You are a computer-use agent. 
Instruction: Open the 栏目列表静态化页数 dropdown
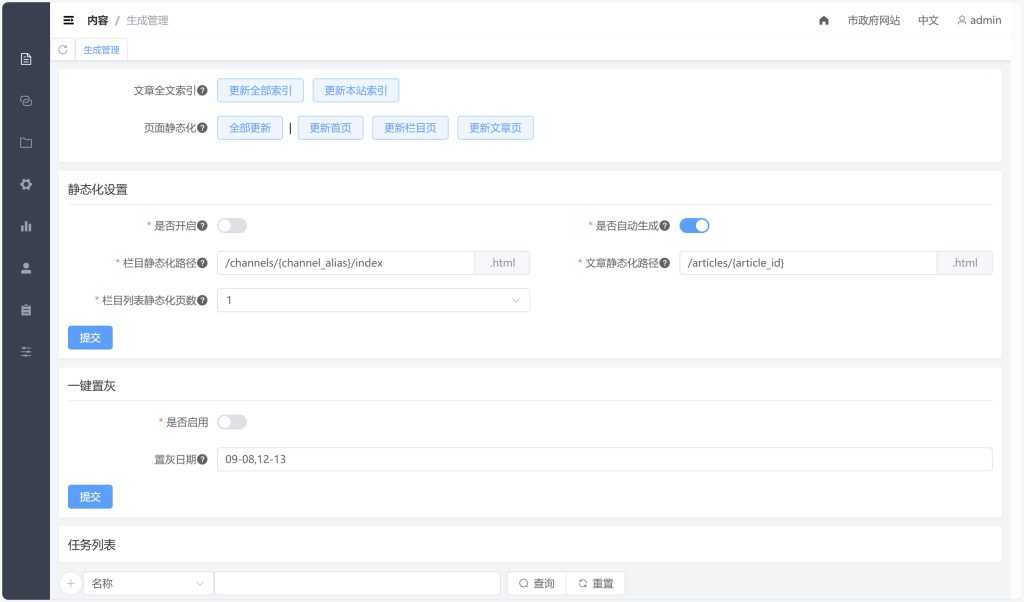(374, 300)
